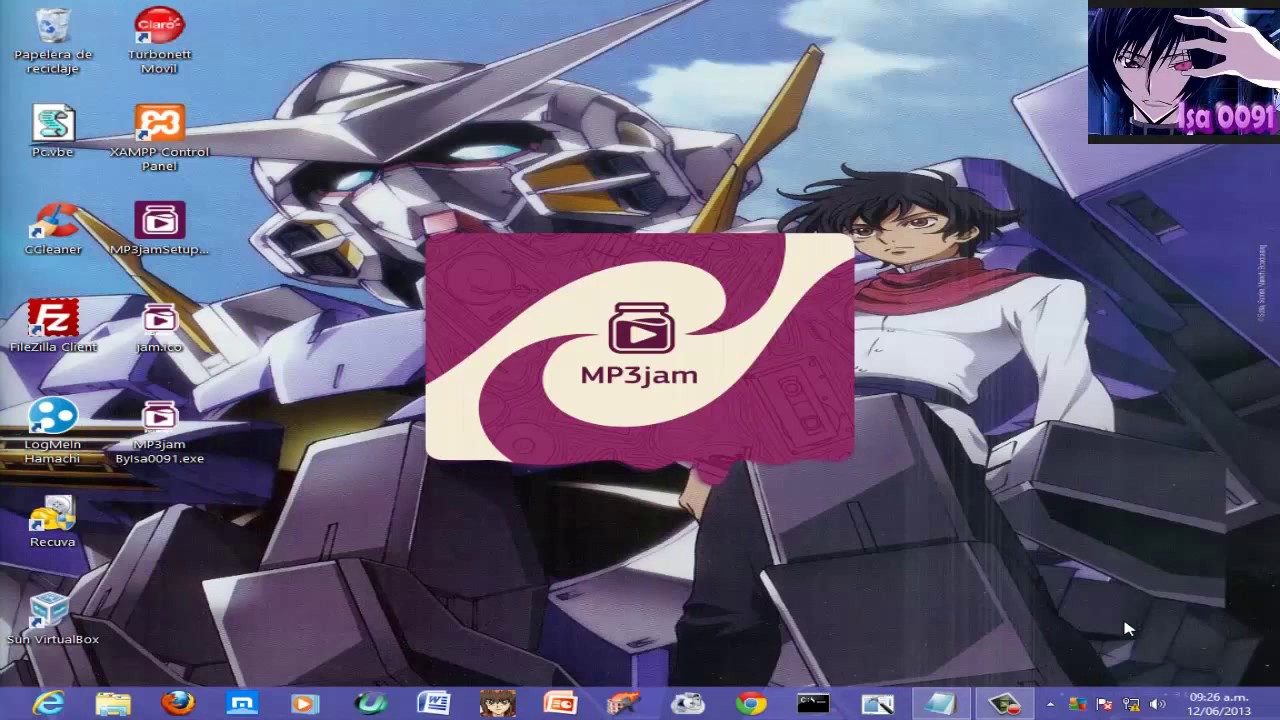Select the MP3jamSetup installer icon
The width and height of the screenshot is (1280, 720).
point(159,229)
